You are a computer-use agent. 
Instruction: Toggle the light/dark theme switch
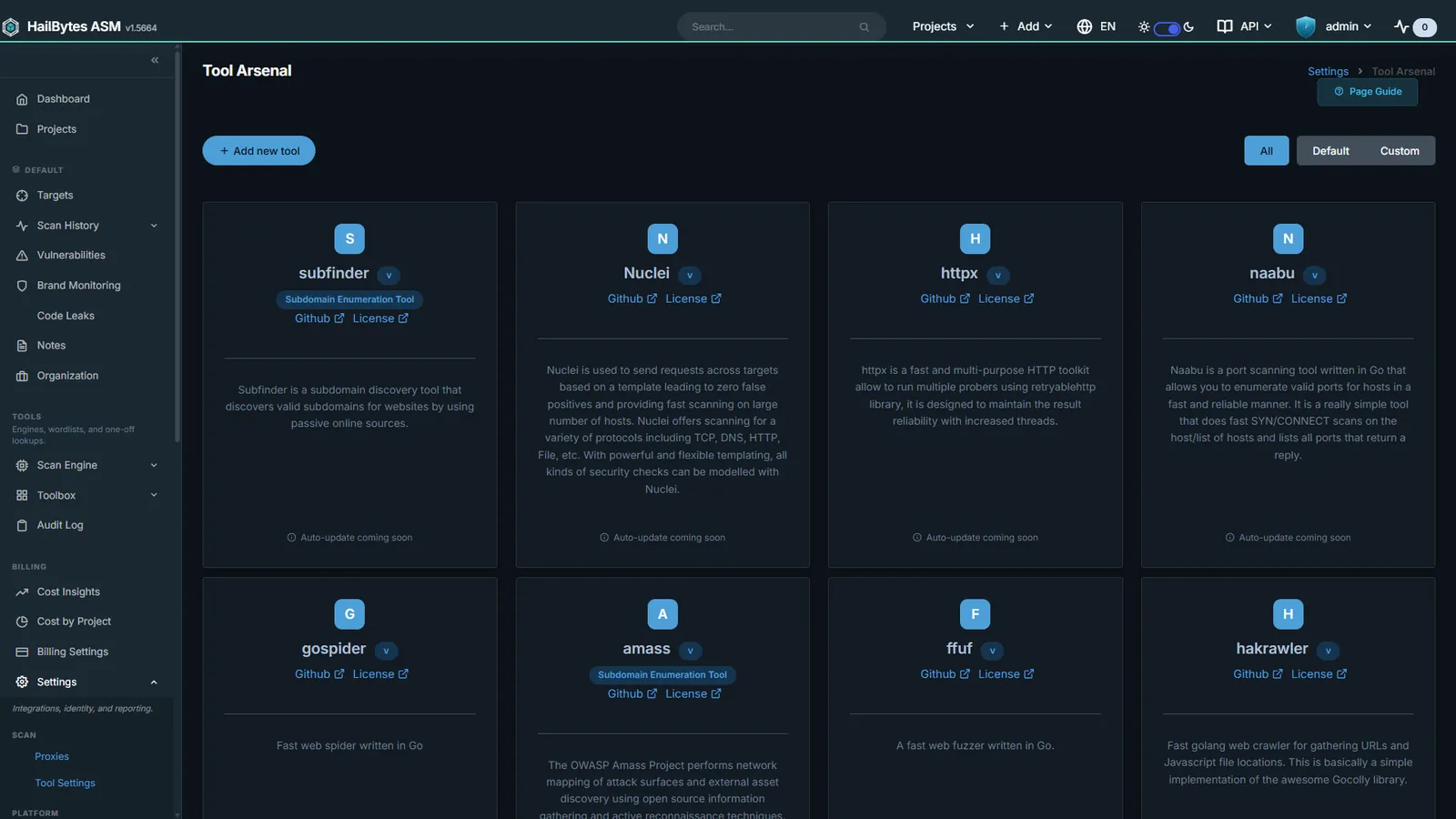[x=1167, y=27]
